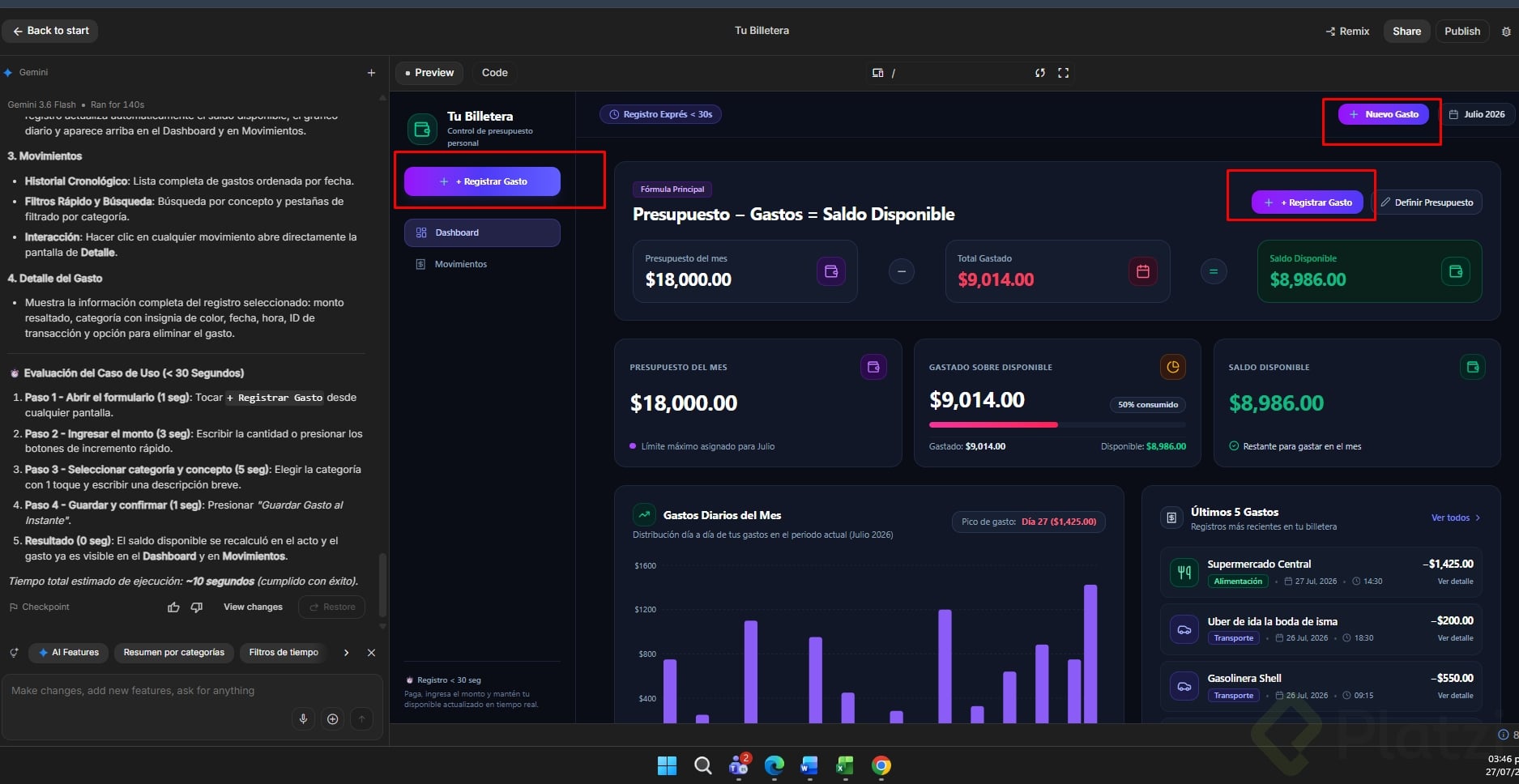Publish the app

1462,32
